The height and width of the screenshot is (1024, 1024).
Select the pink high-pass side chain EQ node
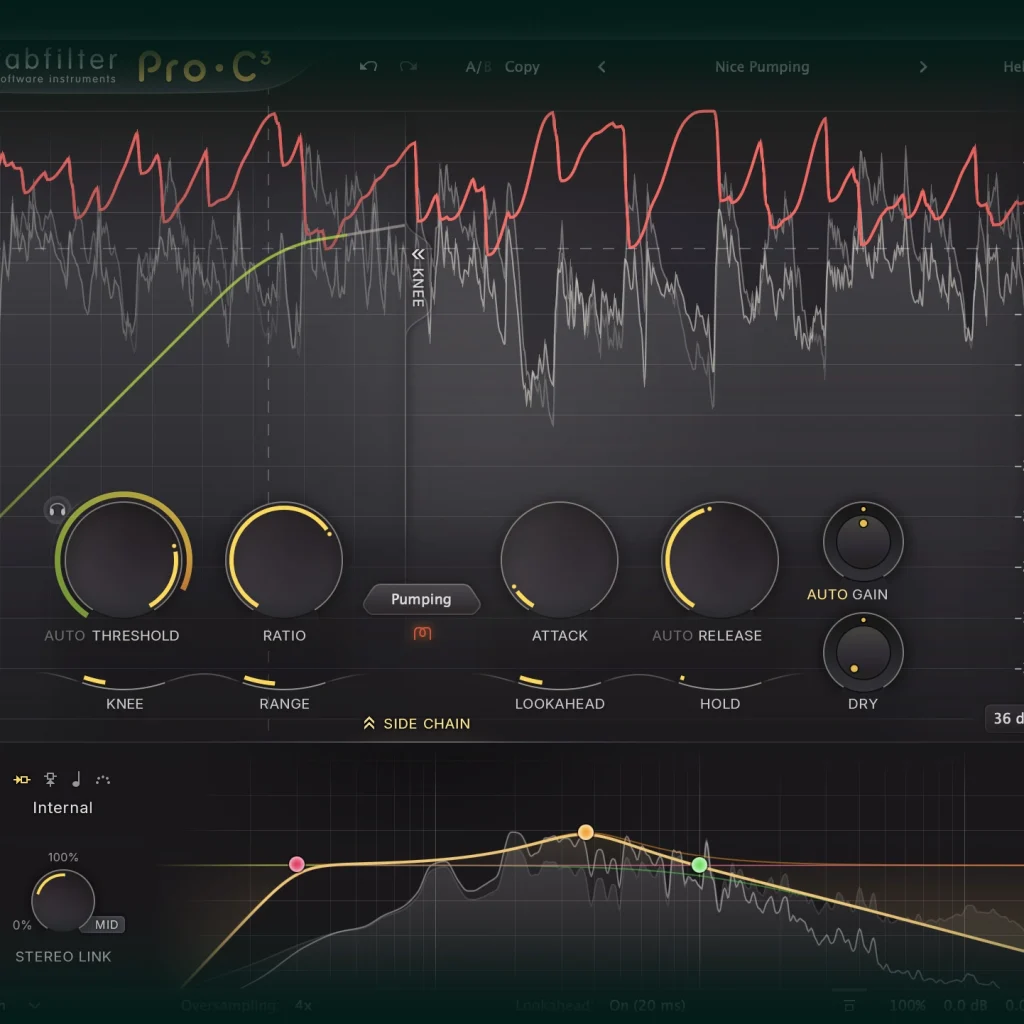[x=296, y=865]
